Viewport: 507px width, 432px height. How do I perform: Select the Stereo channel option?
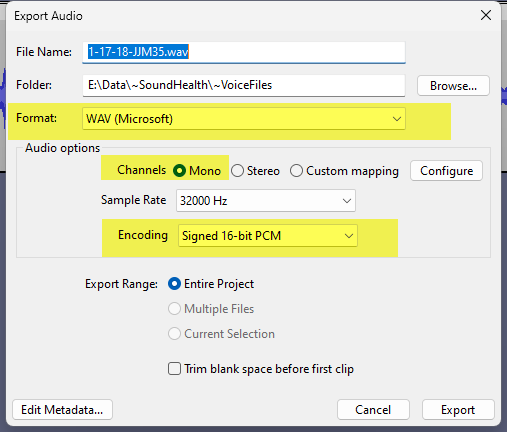[237, 171]
